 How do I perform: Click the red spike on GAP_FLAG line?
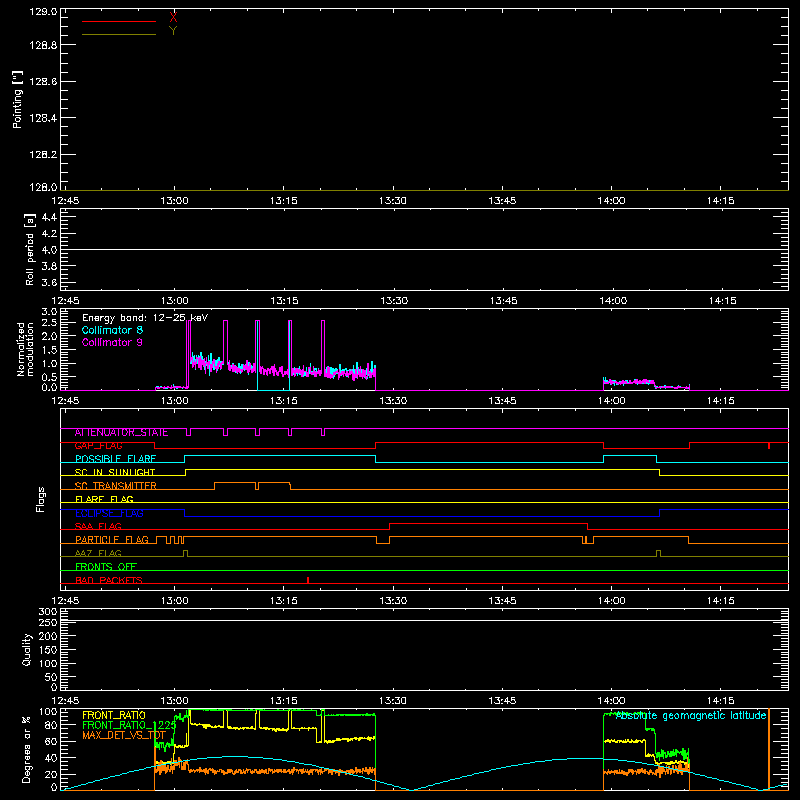point(769,446)
